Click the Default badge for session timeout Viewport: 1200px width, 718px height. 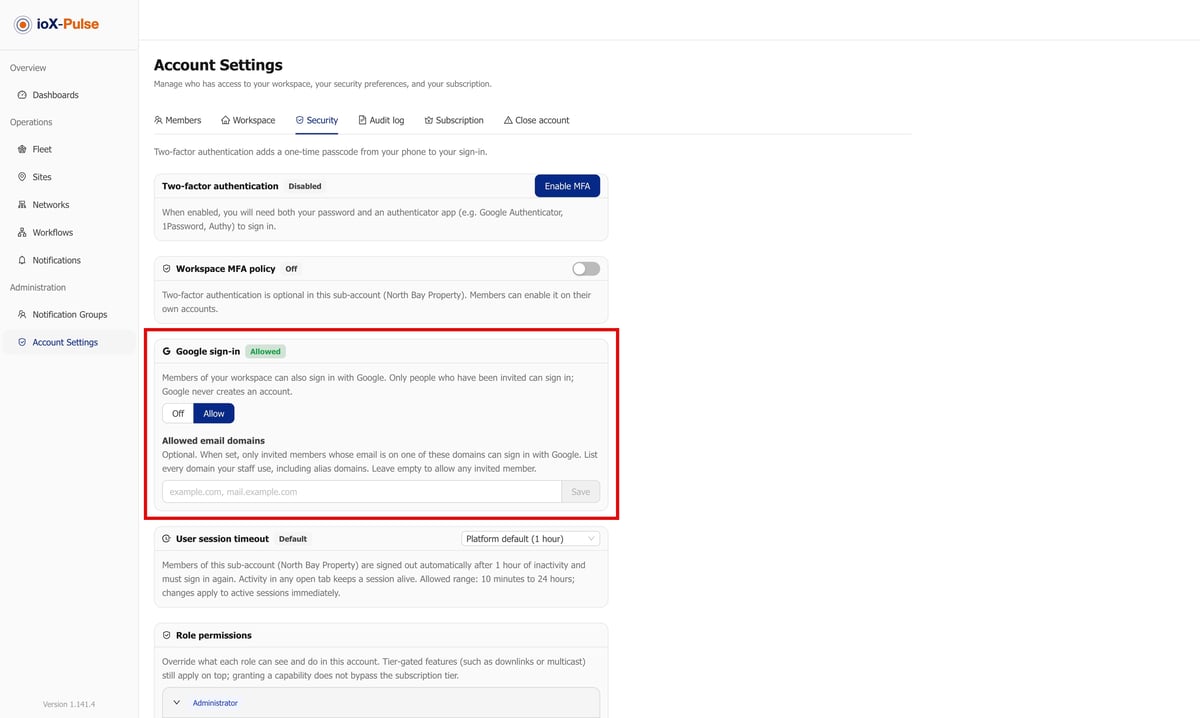click(292, 538)
